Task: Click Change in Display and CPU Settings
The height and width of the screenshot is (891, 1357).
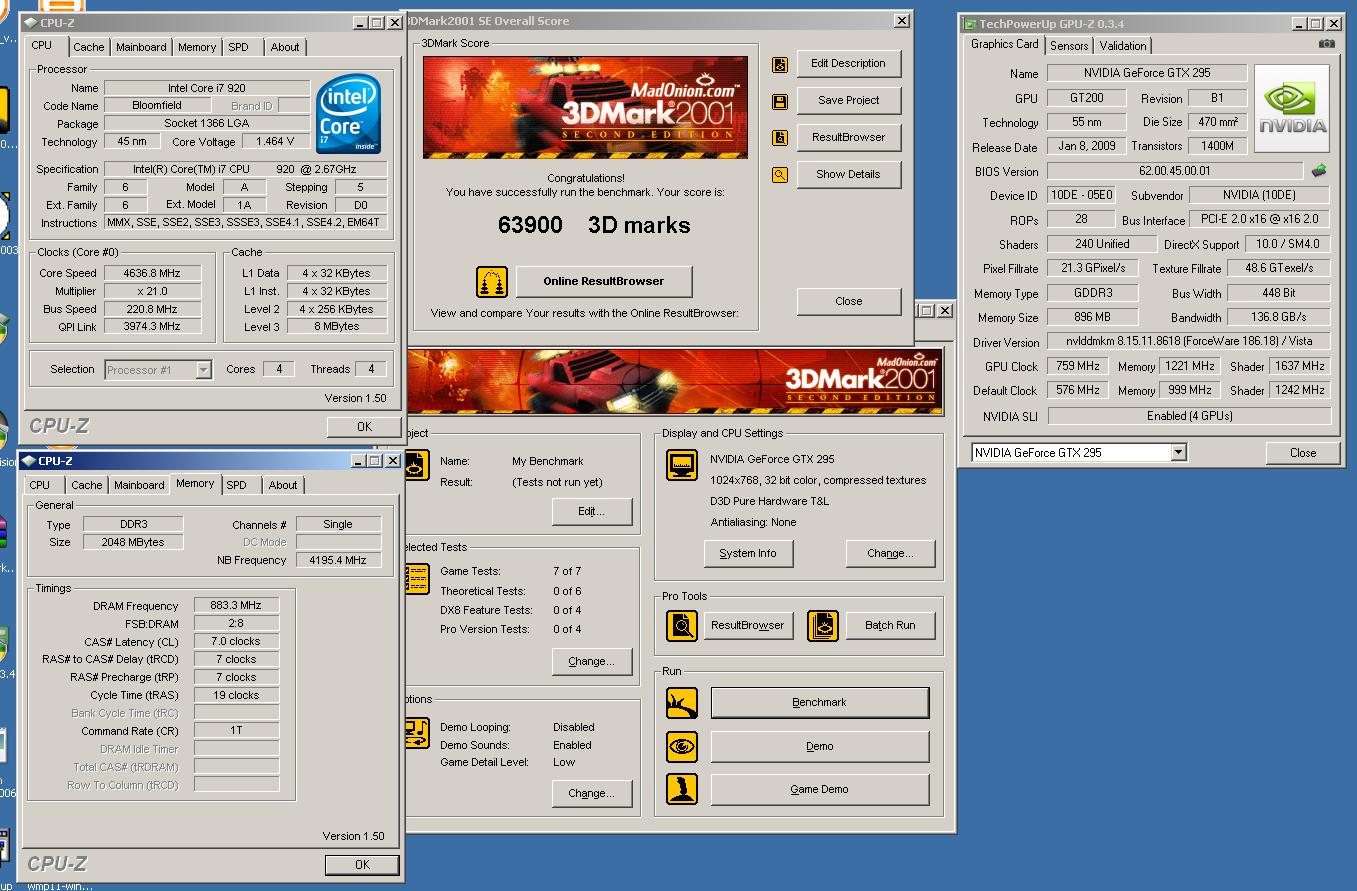Action: (x=890, y=554)
